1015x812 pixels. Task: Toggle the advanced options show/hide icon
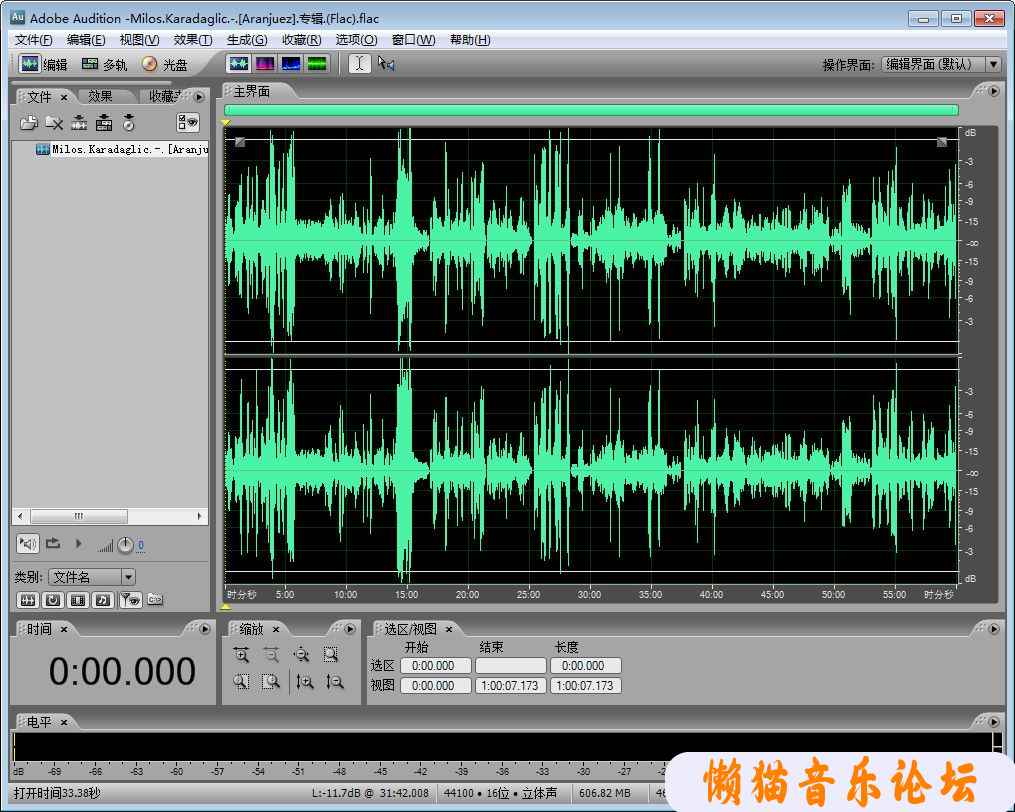tap(188, 122)
